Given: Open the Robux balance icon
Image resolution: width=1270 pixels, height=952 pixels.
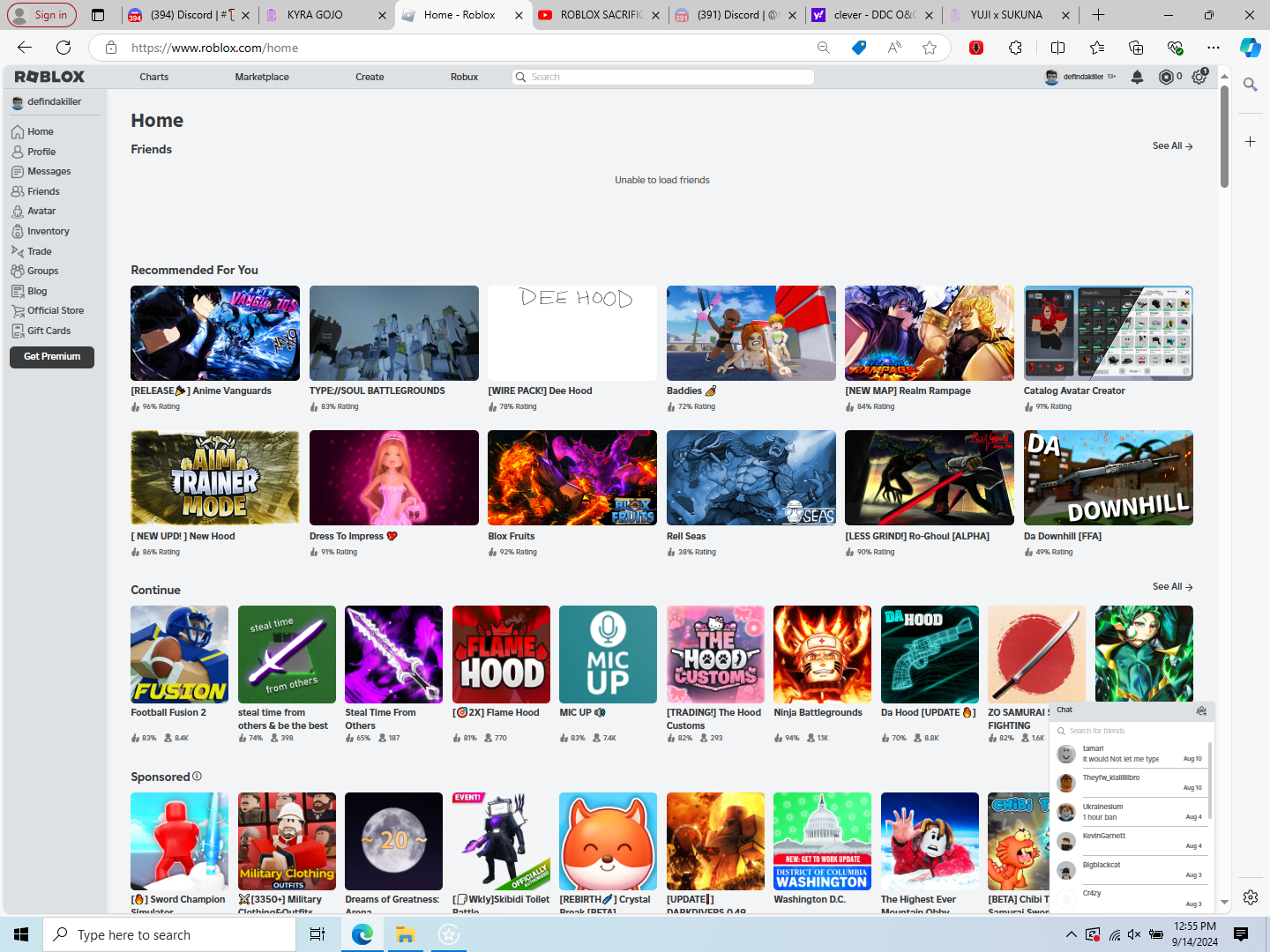Looking at the screenshot, I should coord(1166,77).
